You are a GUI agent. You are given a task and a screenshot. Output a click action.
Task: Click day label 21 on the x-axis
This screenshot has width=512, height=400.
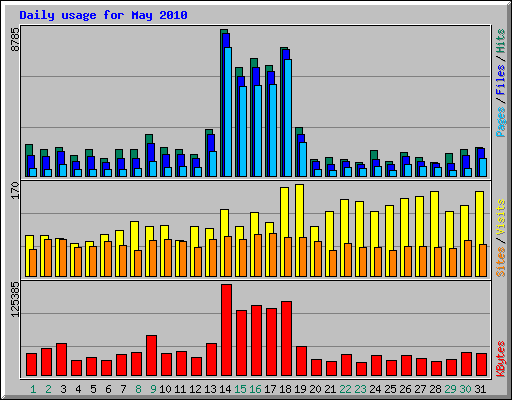330,389
